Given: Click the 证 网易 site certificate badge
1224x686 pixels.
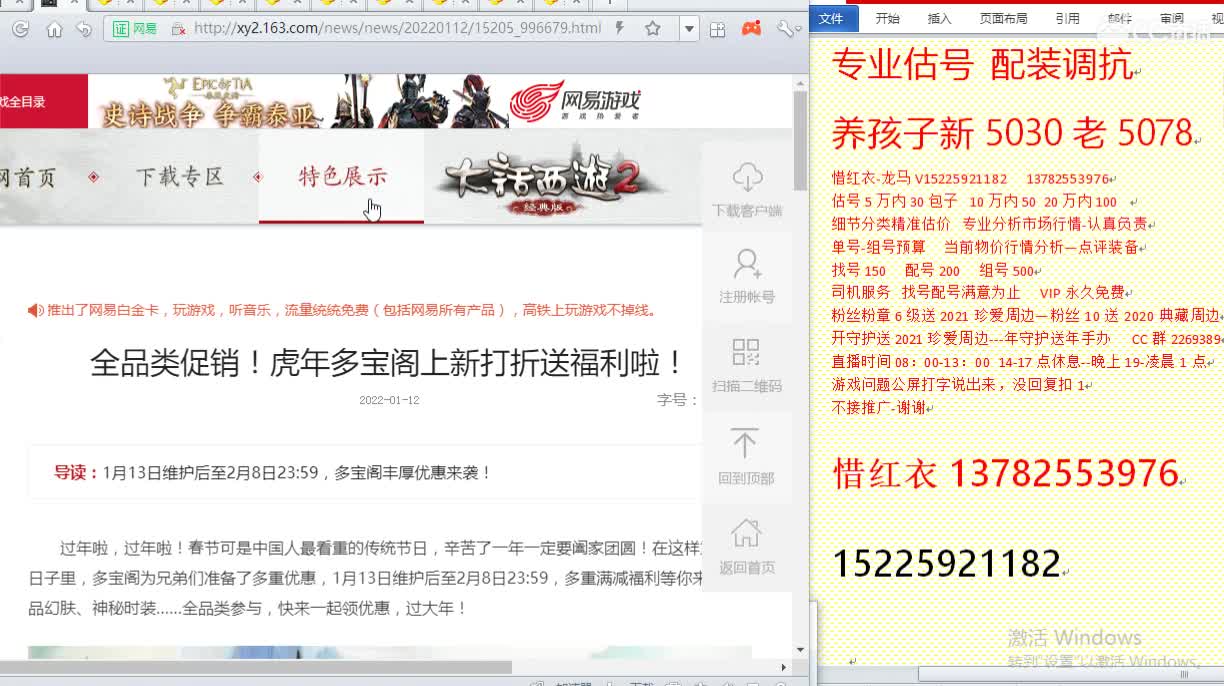Looking at the screenshot, I should [x=135, y=29].
